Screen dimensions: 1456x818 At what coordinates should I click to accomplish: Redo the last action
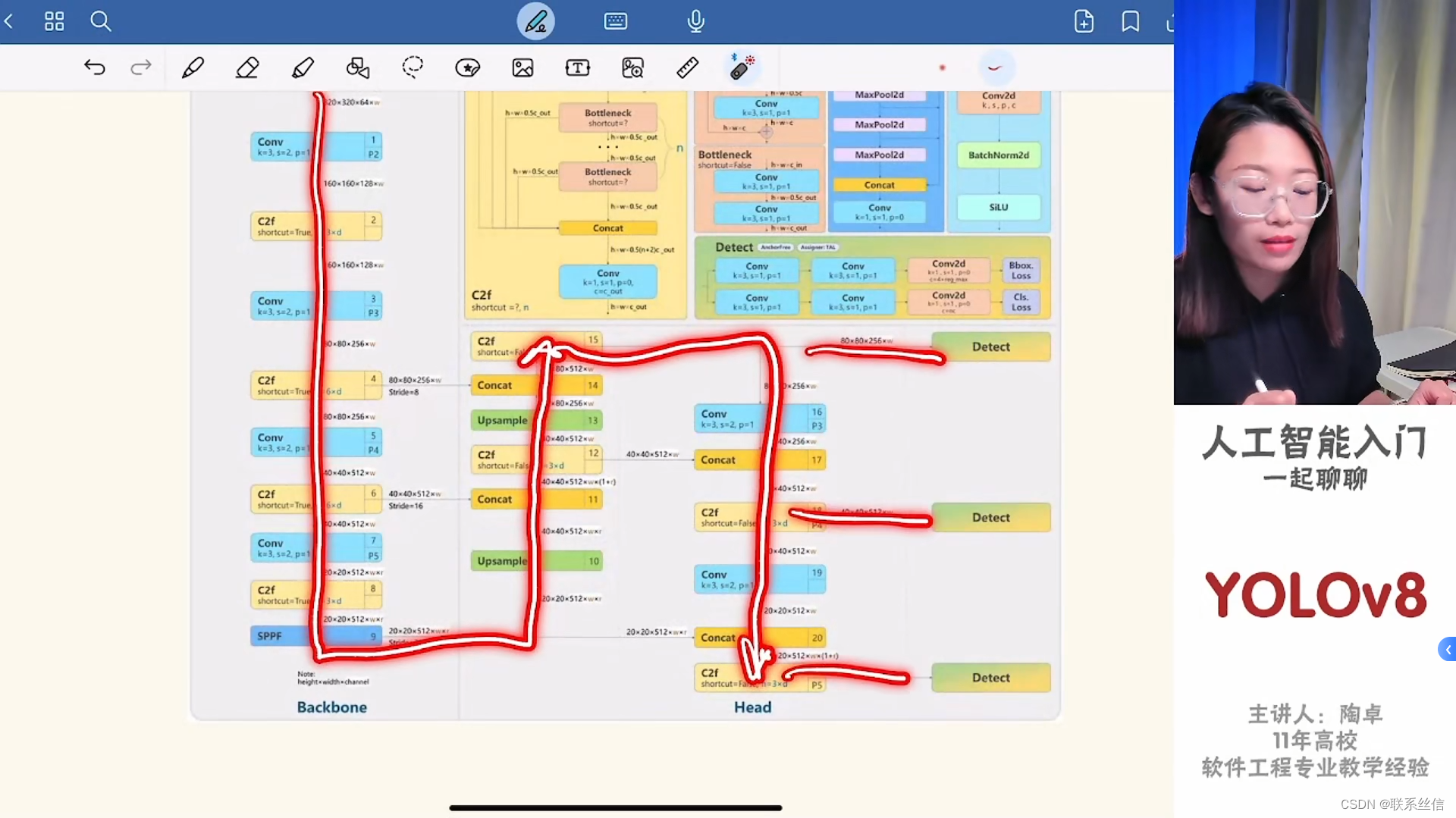coord(140,67)
